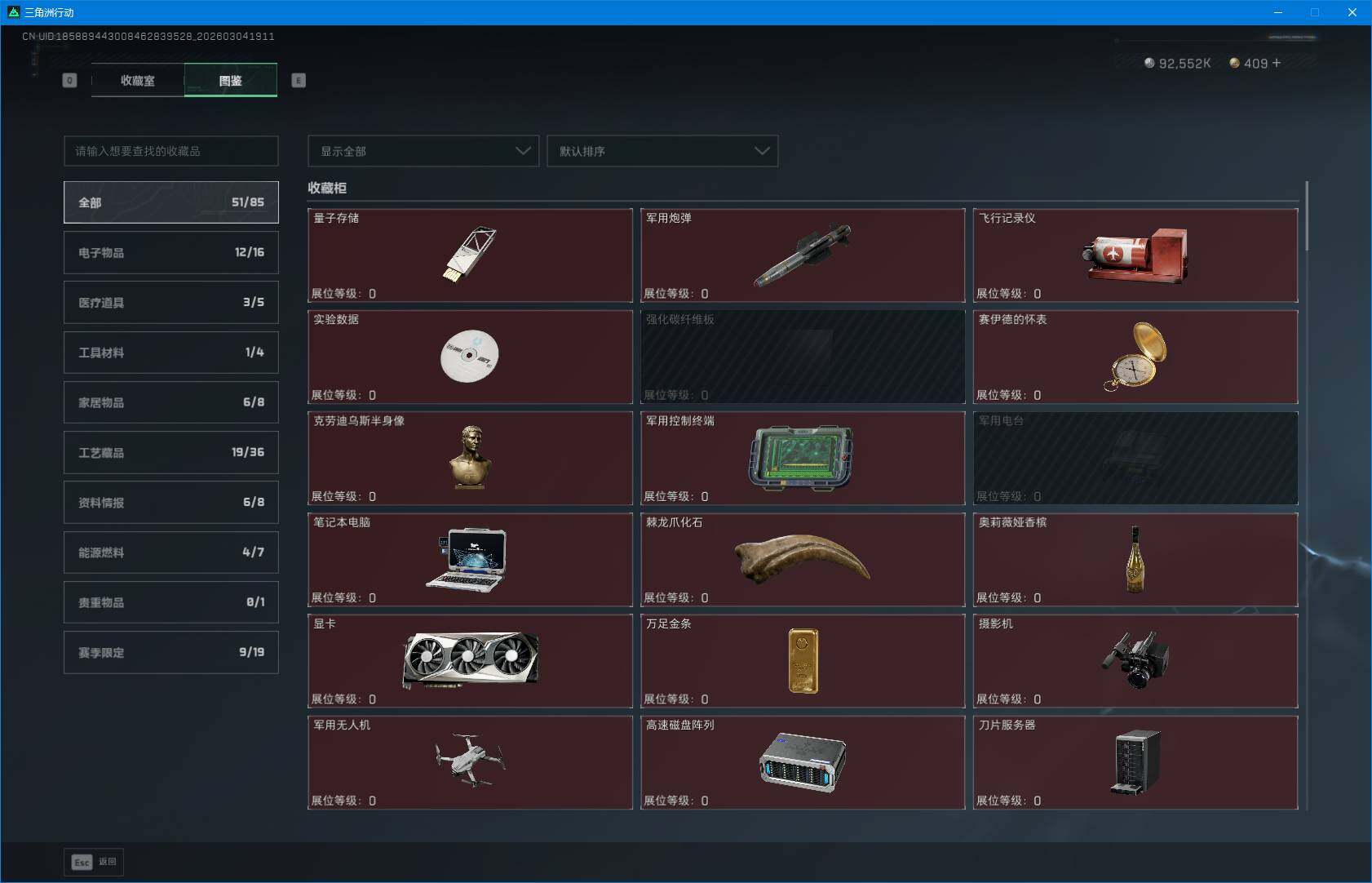Select the 全部 category

pos(171,202)
